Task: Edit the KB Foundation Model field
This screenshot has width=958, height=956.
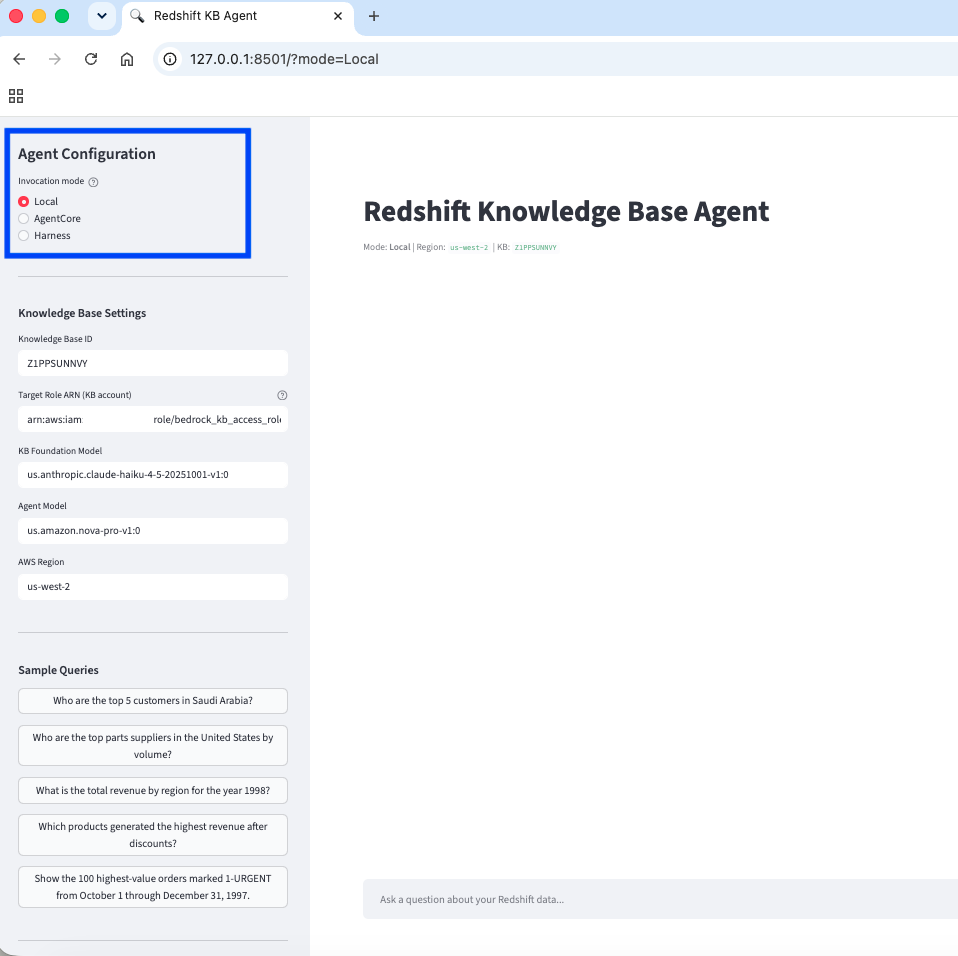Action: click(153, 475)
